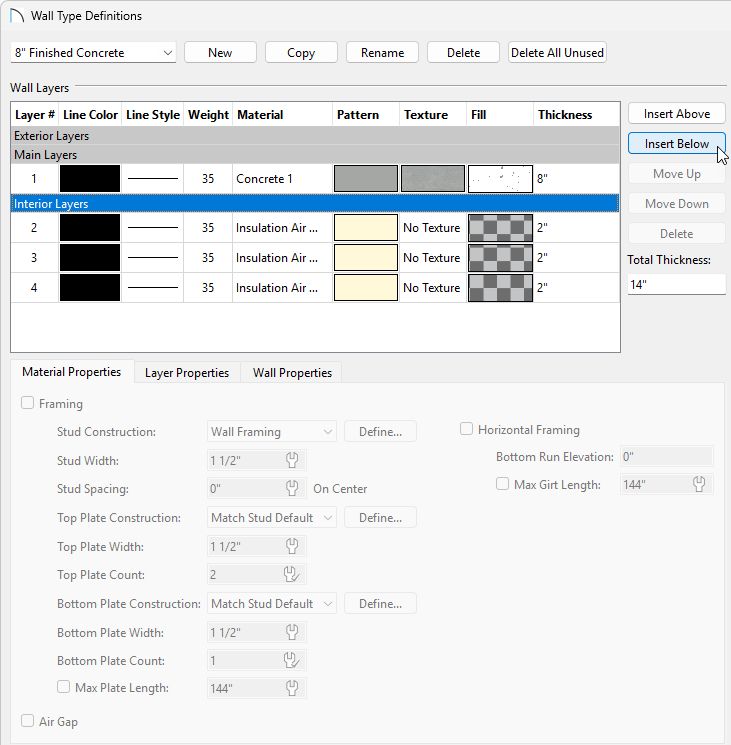
Task: Click the Rename button
Action: (382, 52)
